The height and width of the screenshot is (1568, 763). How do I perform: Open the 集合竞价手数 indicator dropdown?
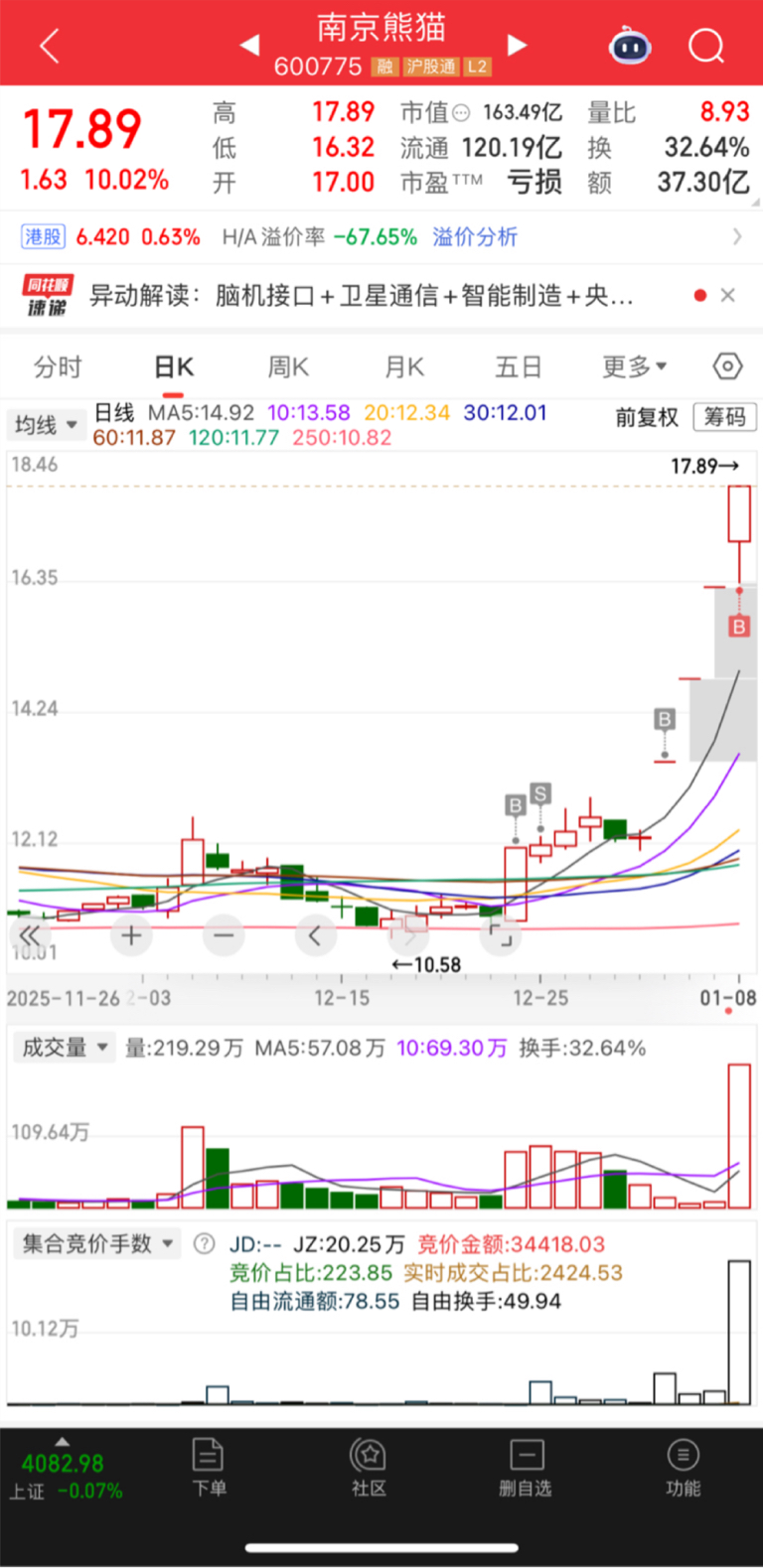[97, 1243]
